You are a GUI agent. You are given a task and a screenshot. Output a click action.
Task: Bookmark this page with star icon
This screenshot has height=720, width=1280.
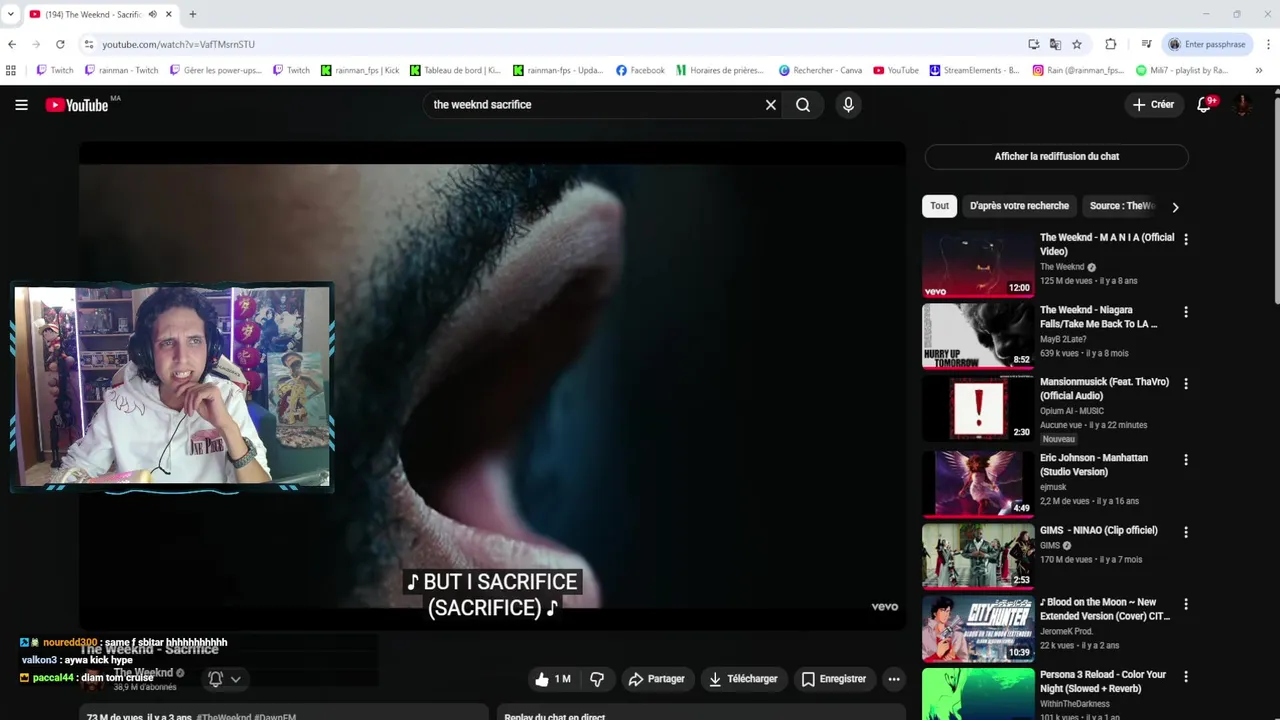pos(1077,44)
